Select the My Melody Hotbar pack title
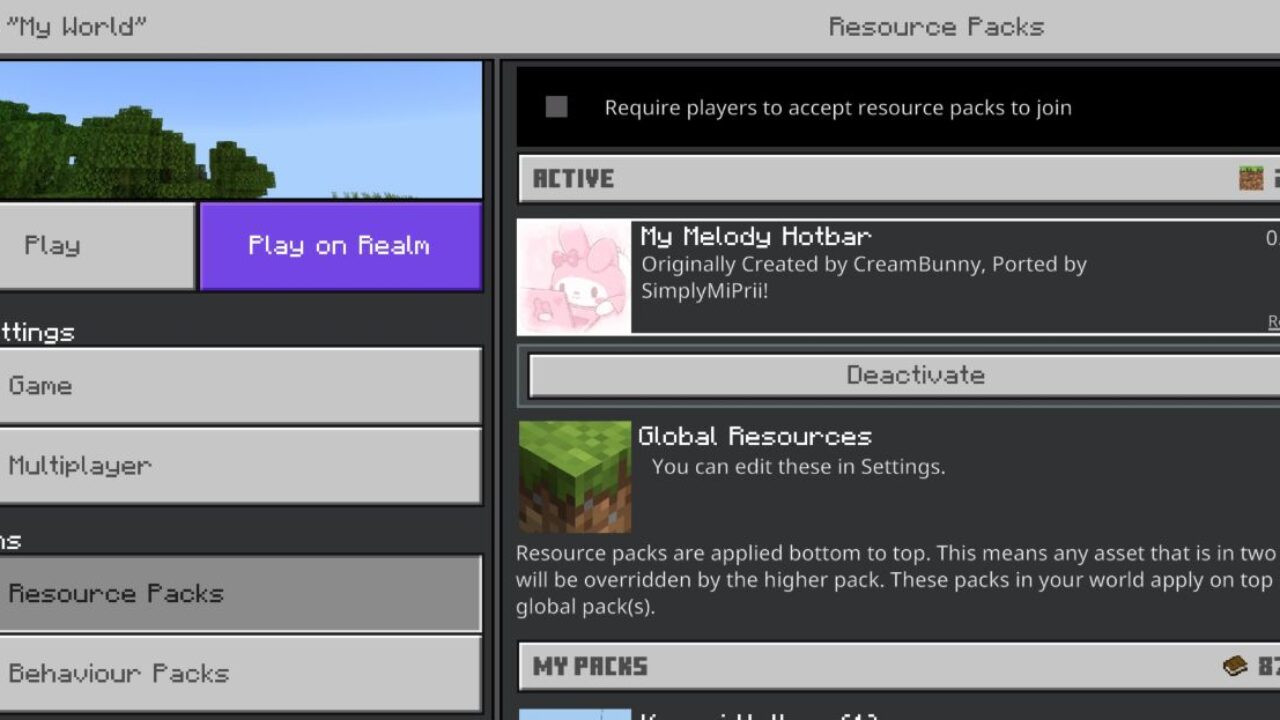Image resolution: width=1280 pixels, height=720 pixels. click(756, 237)
